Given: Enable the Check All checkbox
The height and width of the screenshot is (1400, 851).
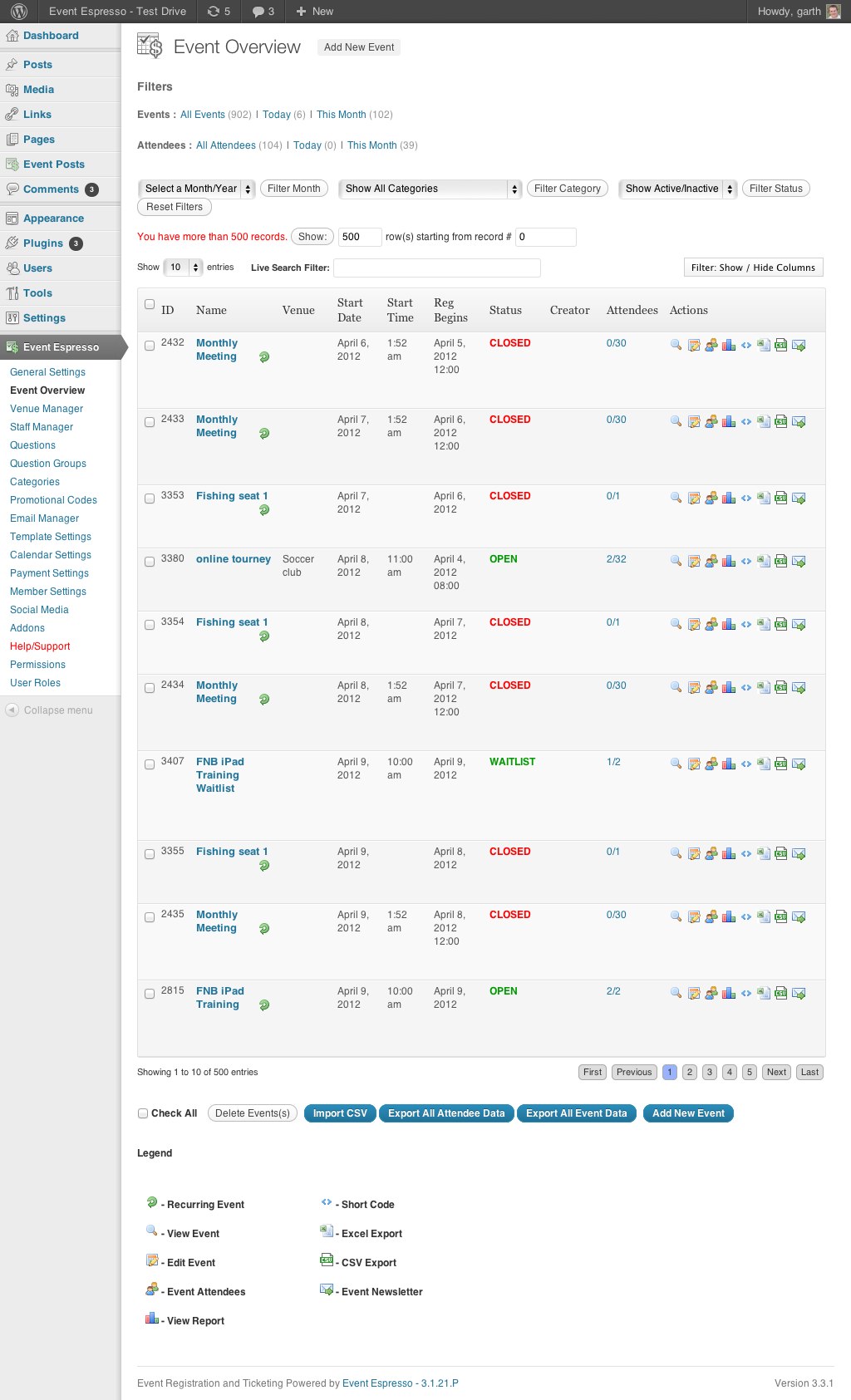Looking at the screenshot, I should [143, 1113].
